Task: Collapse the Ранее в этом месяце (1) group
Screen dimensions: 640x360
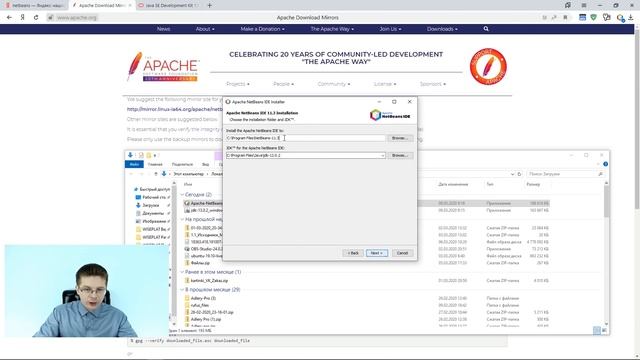Action: coord(182,272)
